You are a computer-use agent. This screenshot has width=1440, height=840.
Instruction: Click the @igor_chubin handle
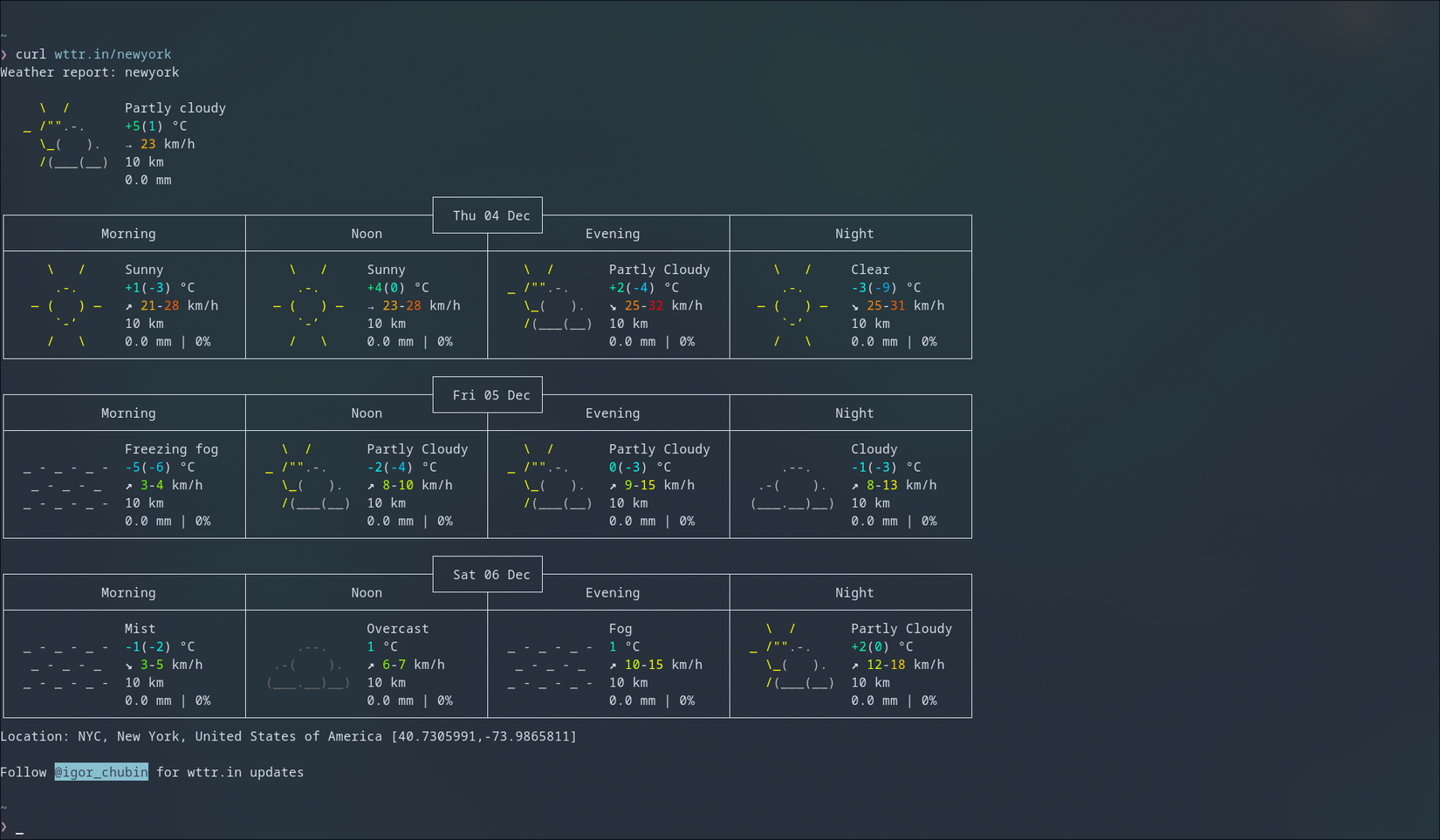101,772
